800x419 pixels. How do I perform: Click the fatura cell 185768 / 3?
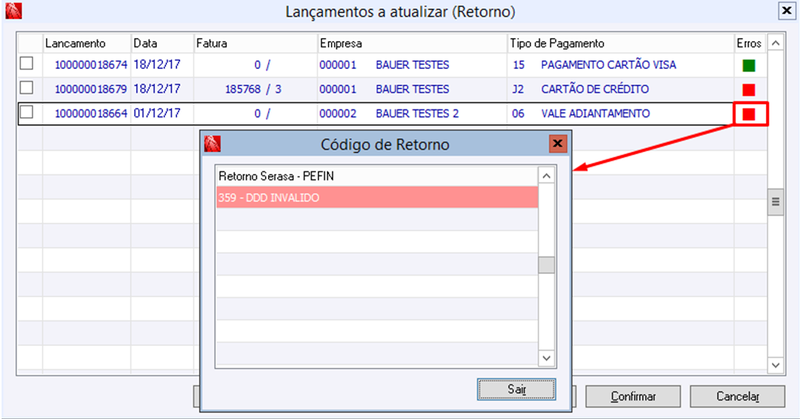tap(253, 89)
